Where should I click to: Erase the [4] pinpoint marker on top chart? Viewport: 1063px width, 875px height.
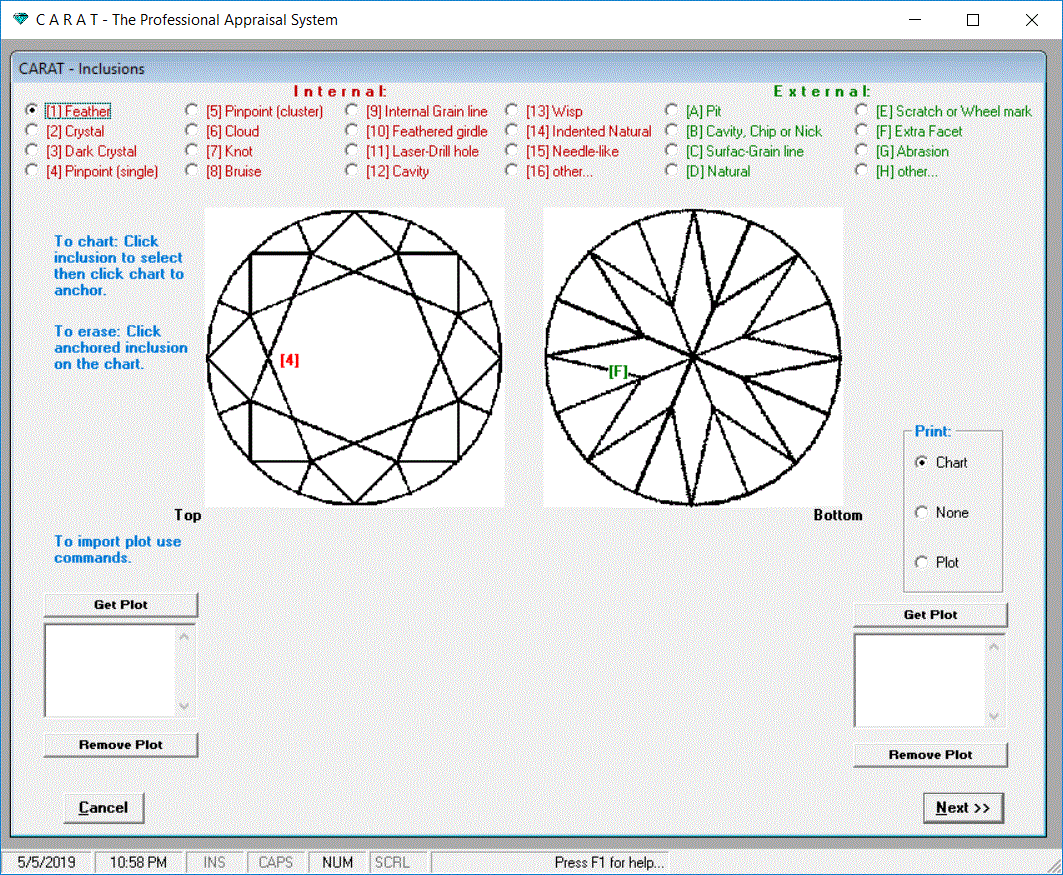pyautogui.click(x=289, y=360)
